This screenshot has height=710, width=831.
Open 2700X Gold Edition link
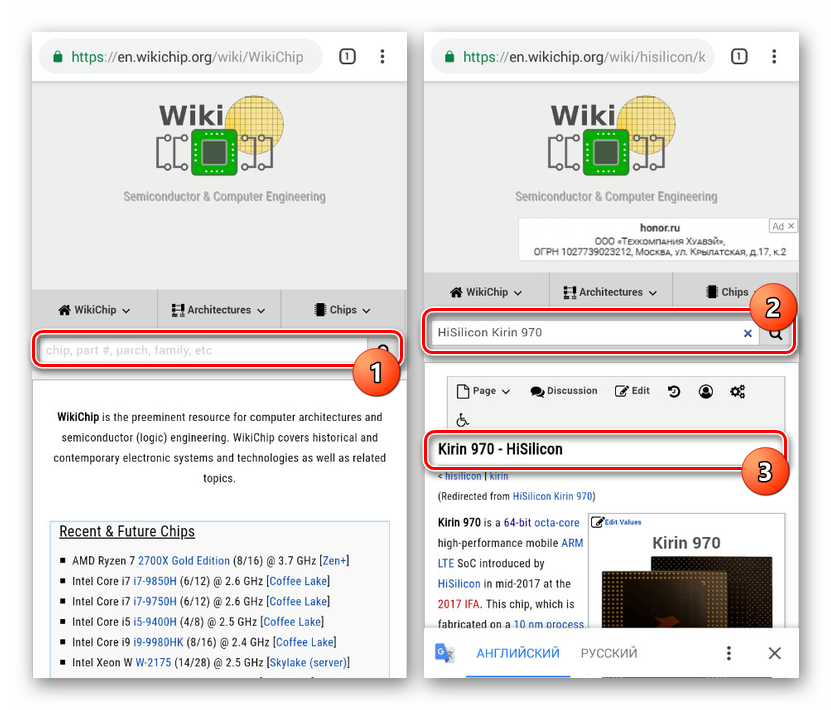coord(184,561)
